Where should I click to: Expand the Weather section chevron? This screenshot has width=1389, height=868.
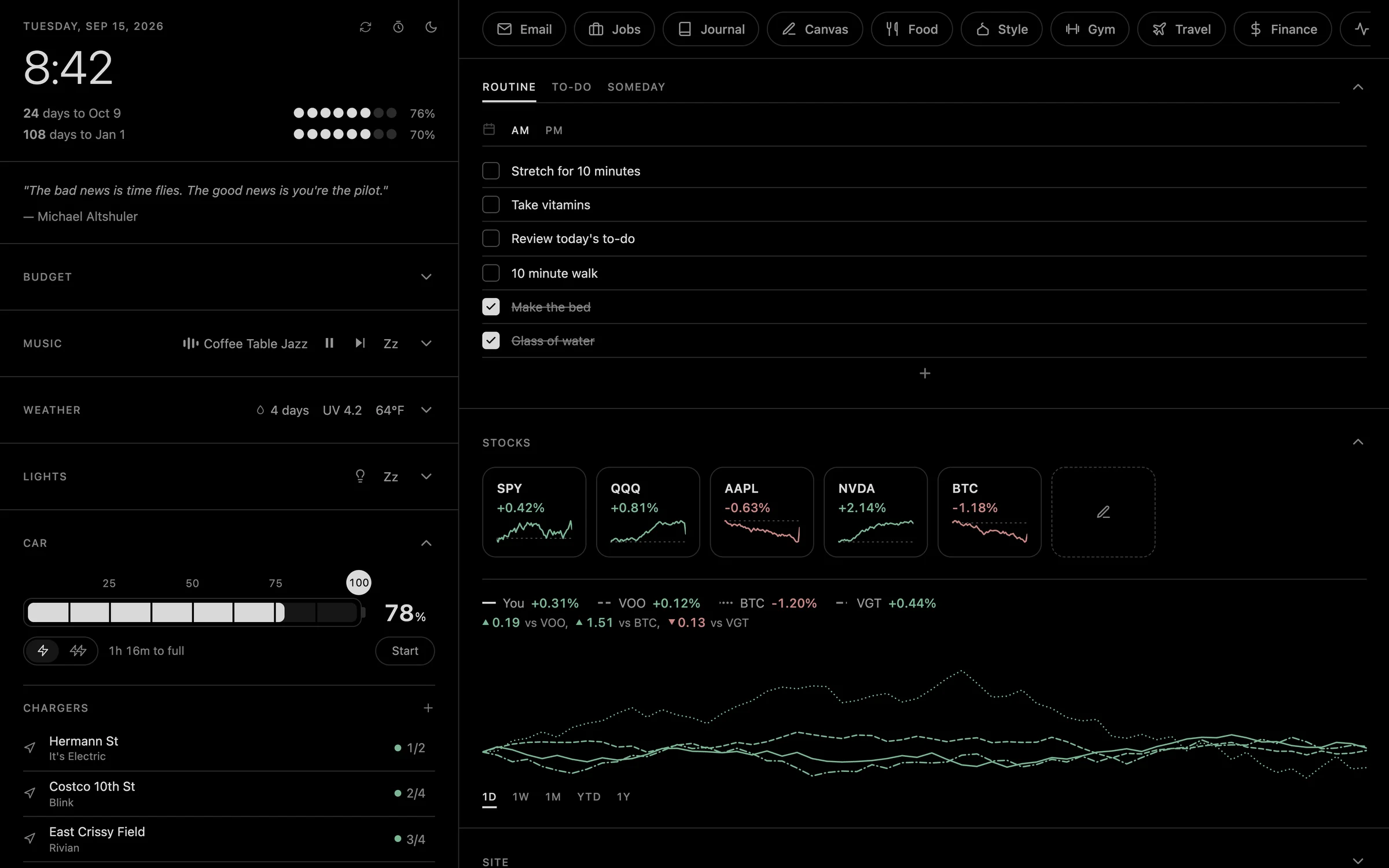pos(426,410)
